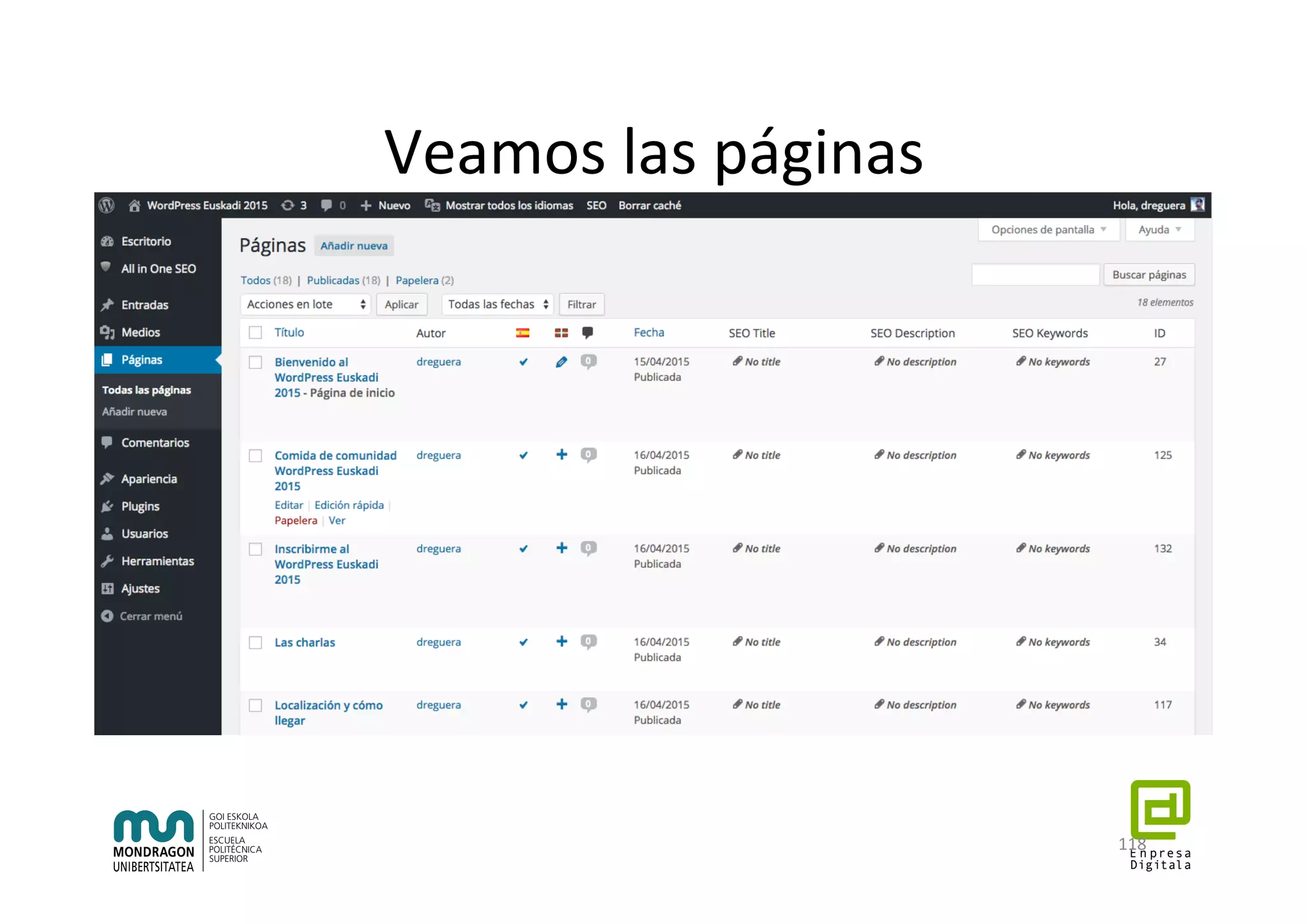Viewport: 1308px width, 924px height.
Task: Click the Medios media icon
Action: pos(107,332)
